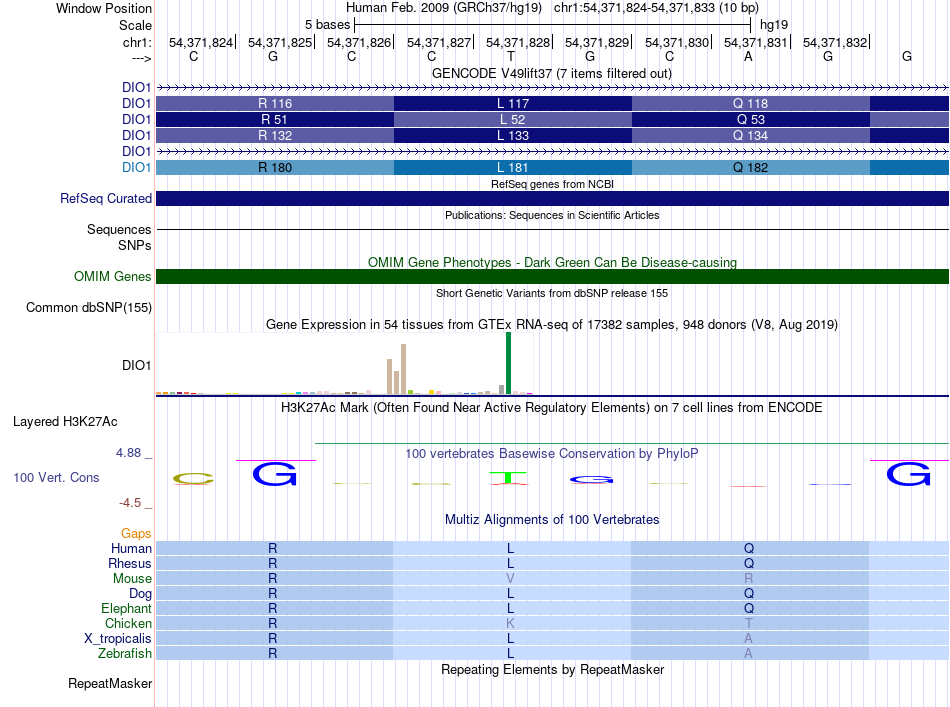
Task: Click the Scale track label
Action: tap(135, 25)
